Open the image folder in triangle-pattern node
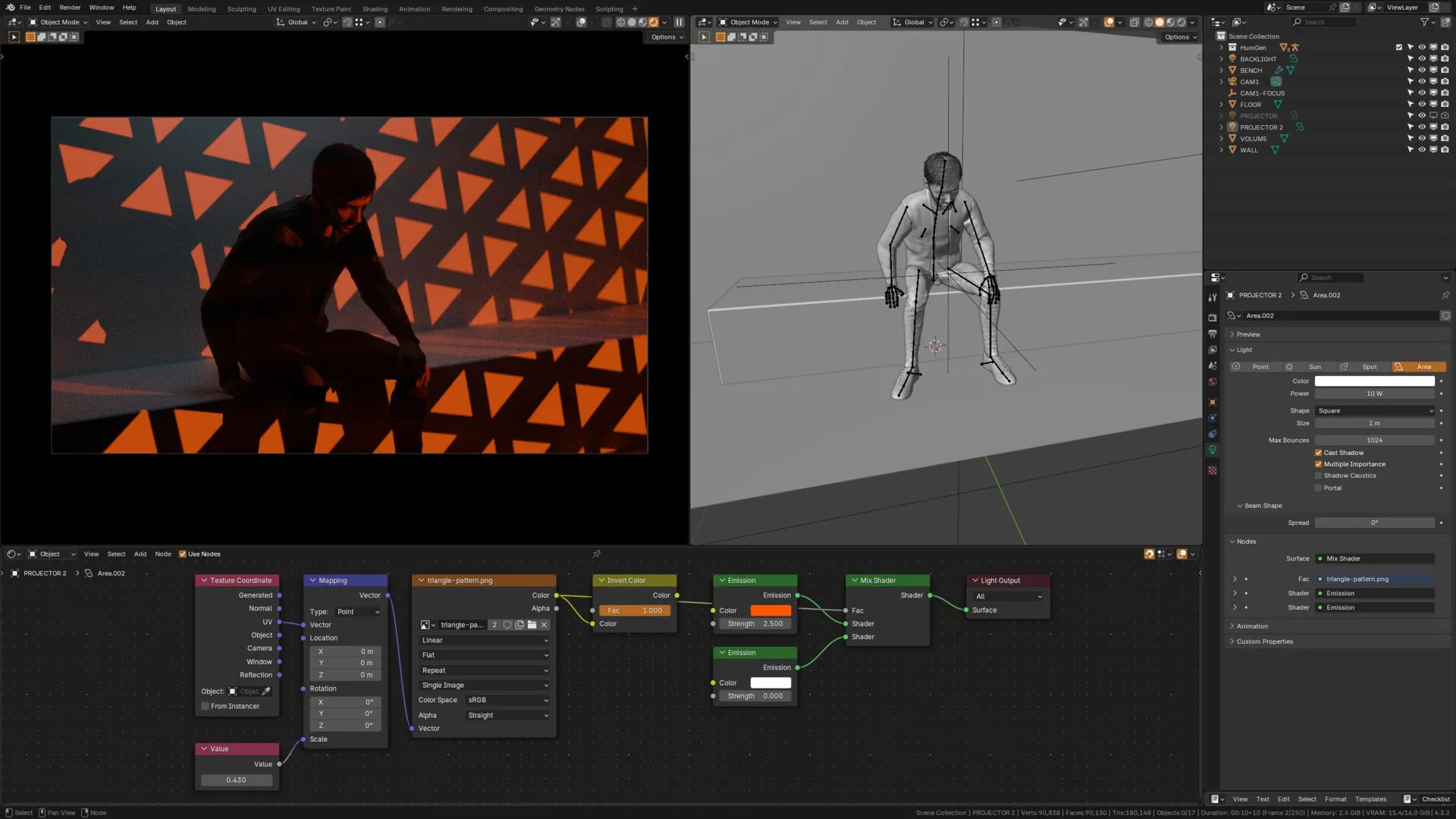 click(x=532, y=625)
